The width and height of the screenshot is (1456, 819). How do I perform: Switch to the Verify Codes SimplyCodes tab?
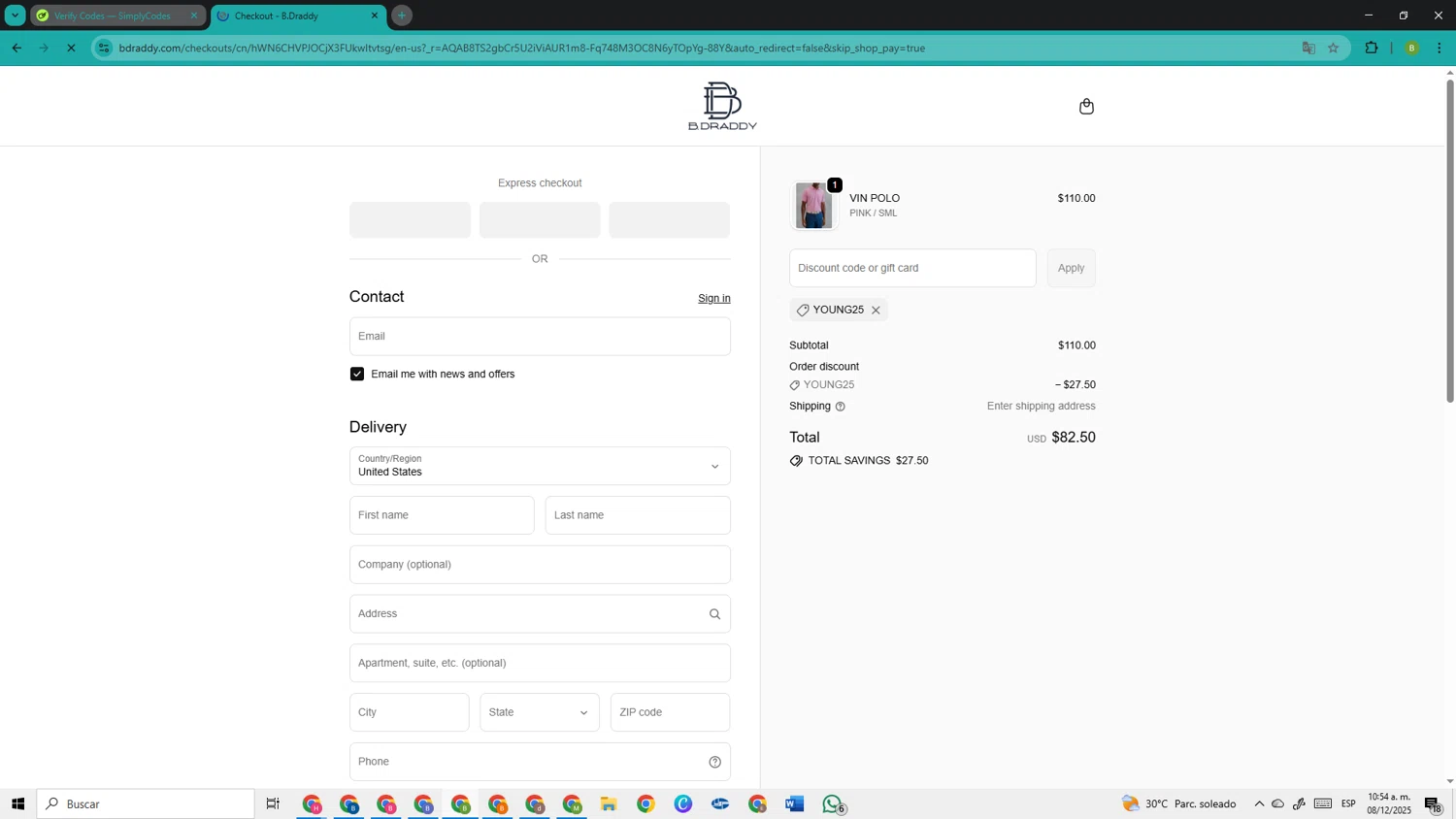[x=116, y=16]
